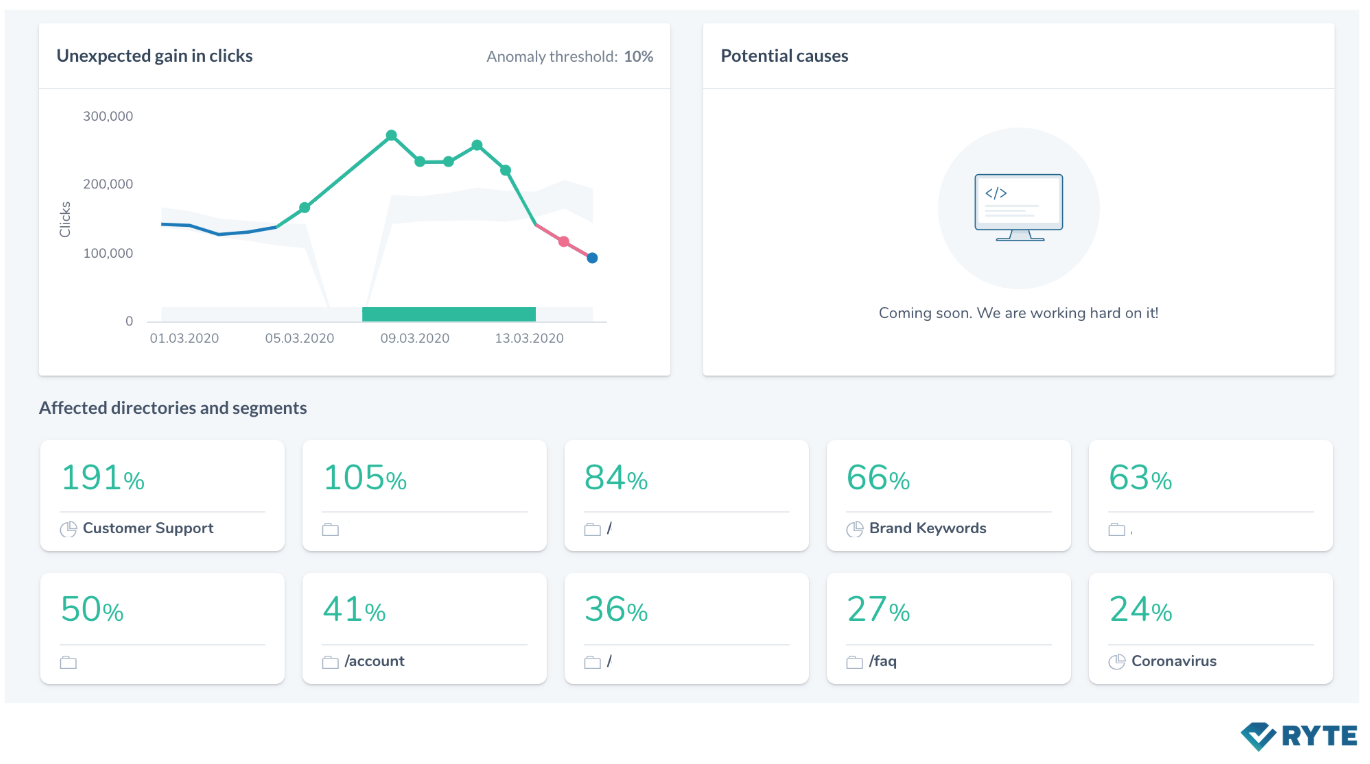This screenshot has height=764, width=1370.
Task: Select the 24% value in Coronavirus card
Action: (1140, 610)
